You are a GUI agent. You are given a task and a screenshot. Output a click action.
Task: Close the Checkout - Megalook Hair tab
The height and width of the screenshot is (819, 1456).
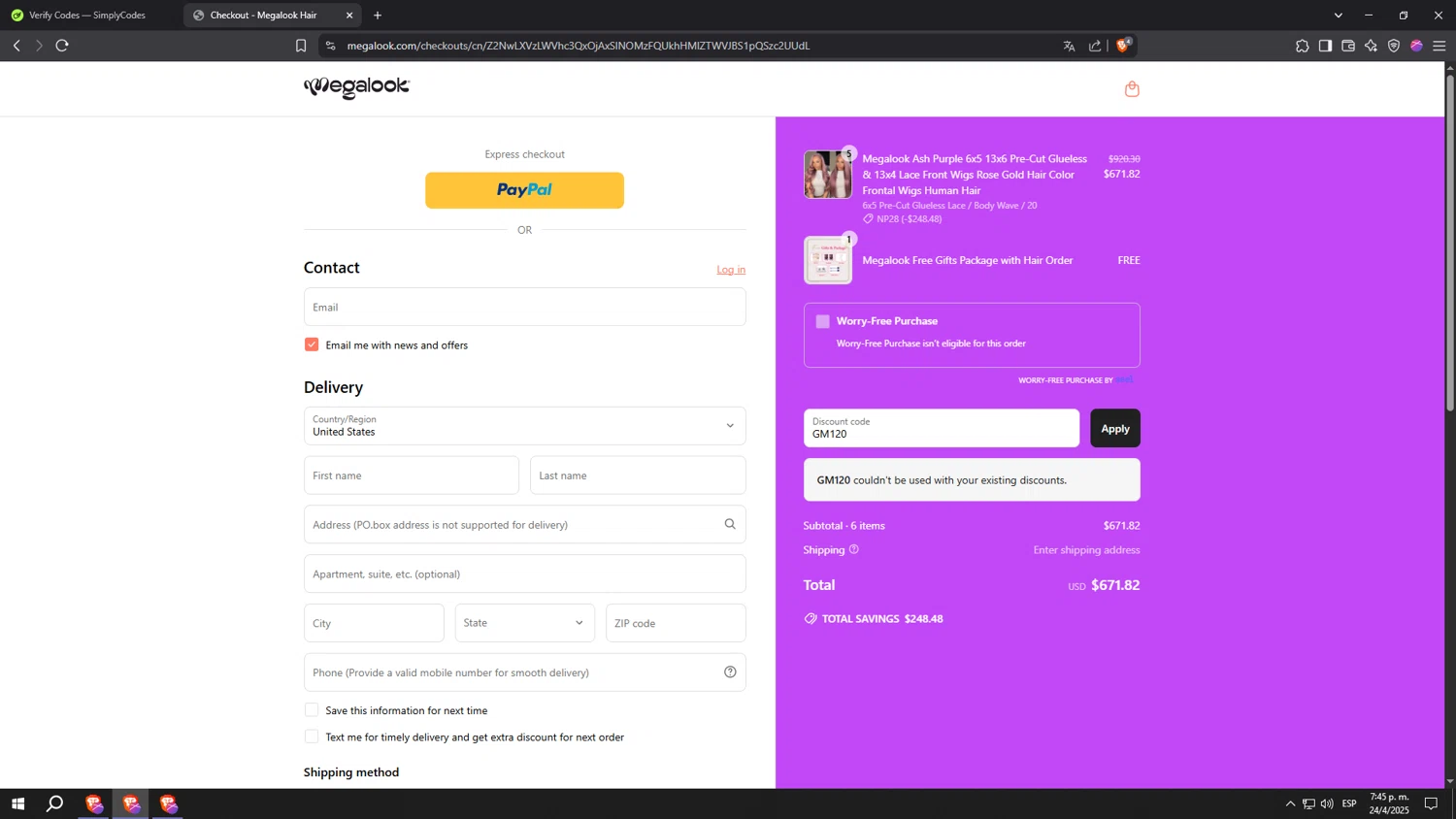click(349, 16)
